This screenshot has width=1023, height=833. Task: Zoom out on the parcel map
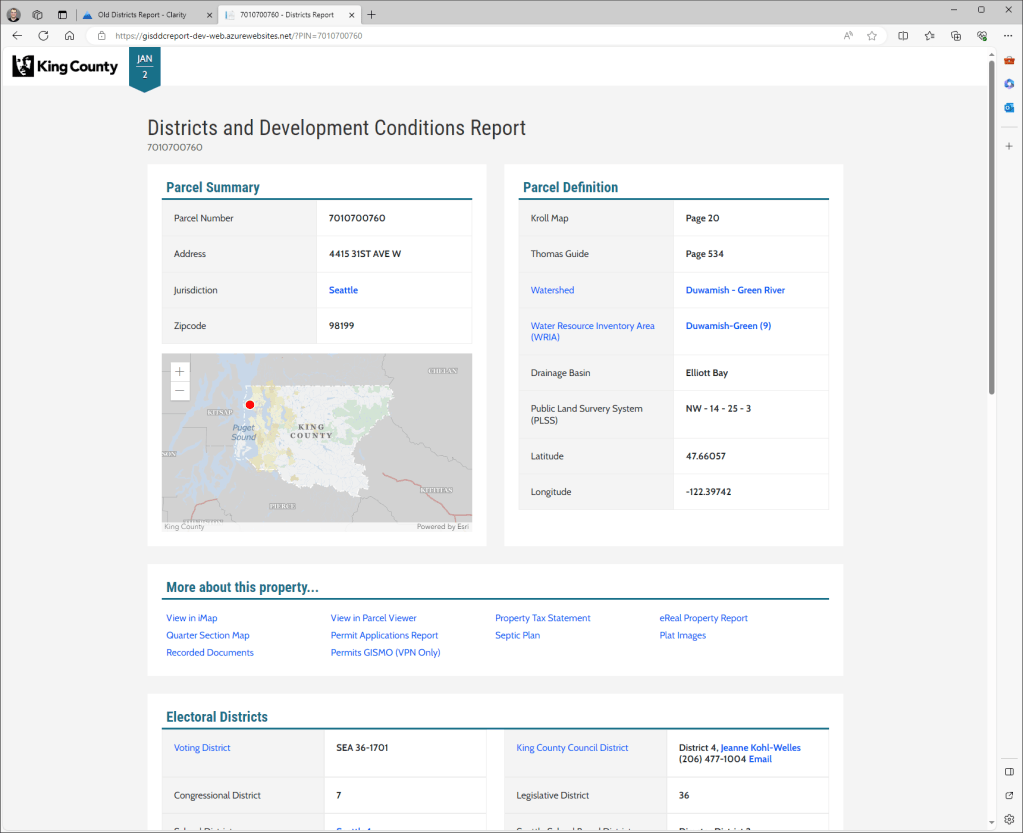tap(180, 391)
